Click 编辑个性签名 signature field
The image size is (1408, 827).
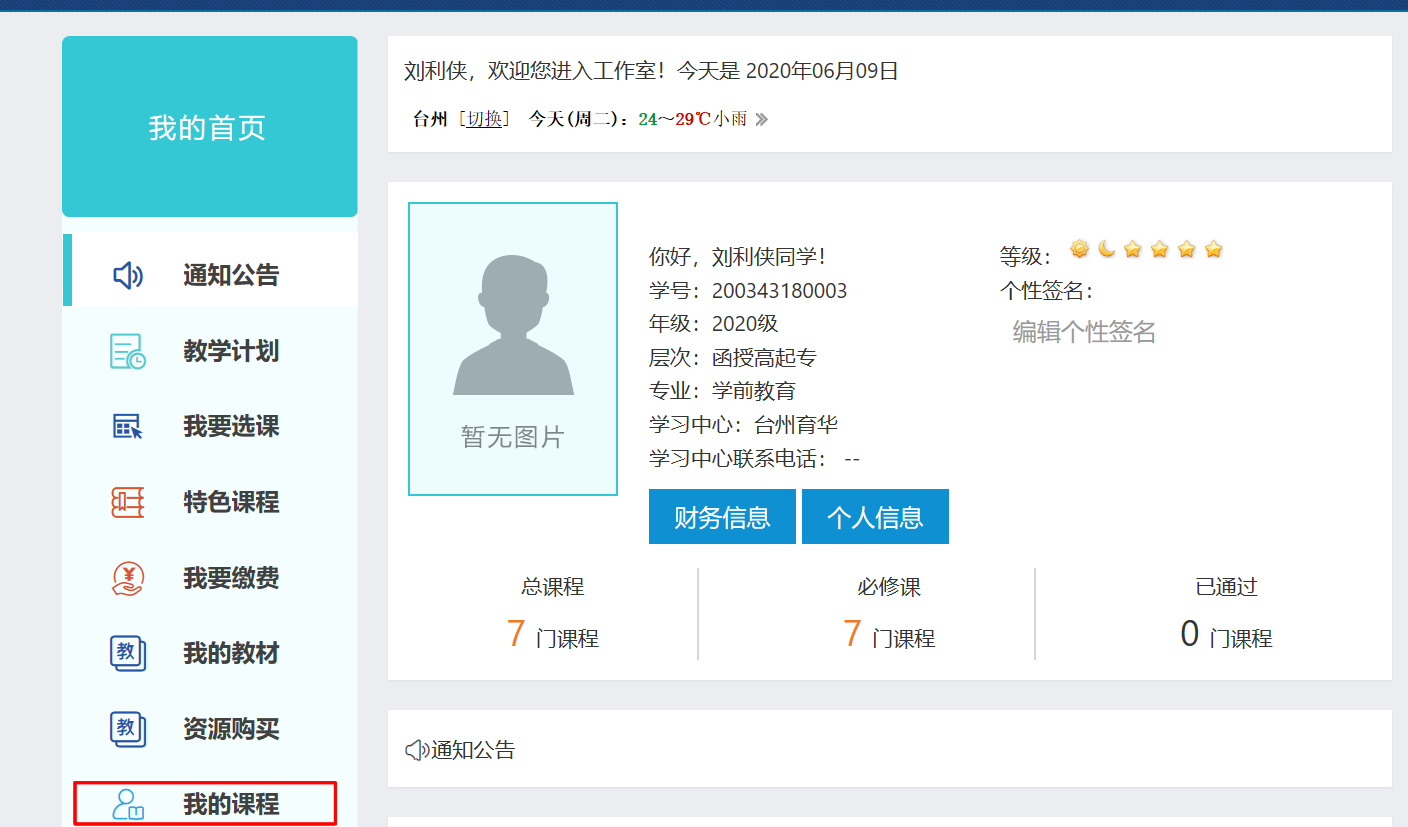click(1084, 332)
